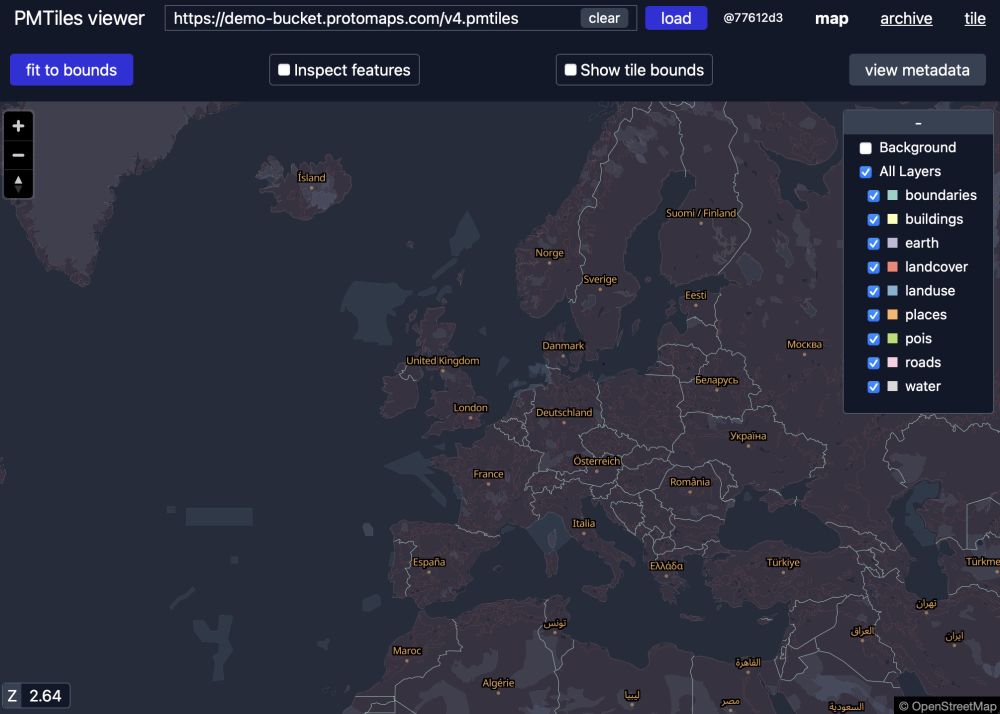Uncheck the landcover layer checkbox
Screen dimensions: 1000x714
[x=874, y=267]
